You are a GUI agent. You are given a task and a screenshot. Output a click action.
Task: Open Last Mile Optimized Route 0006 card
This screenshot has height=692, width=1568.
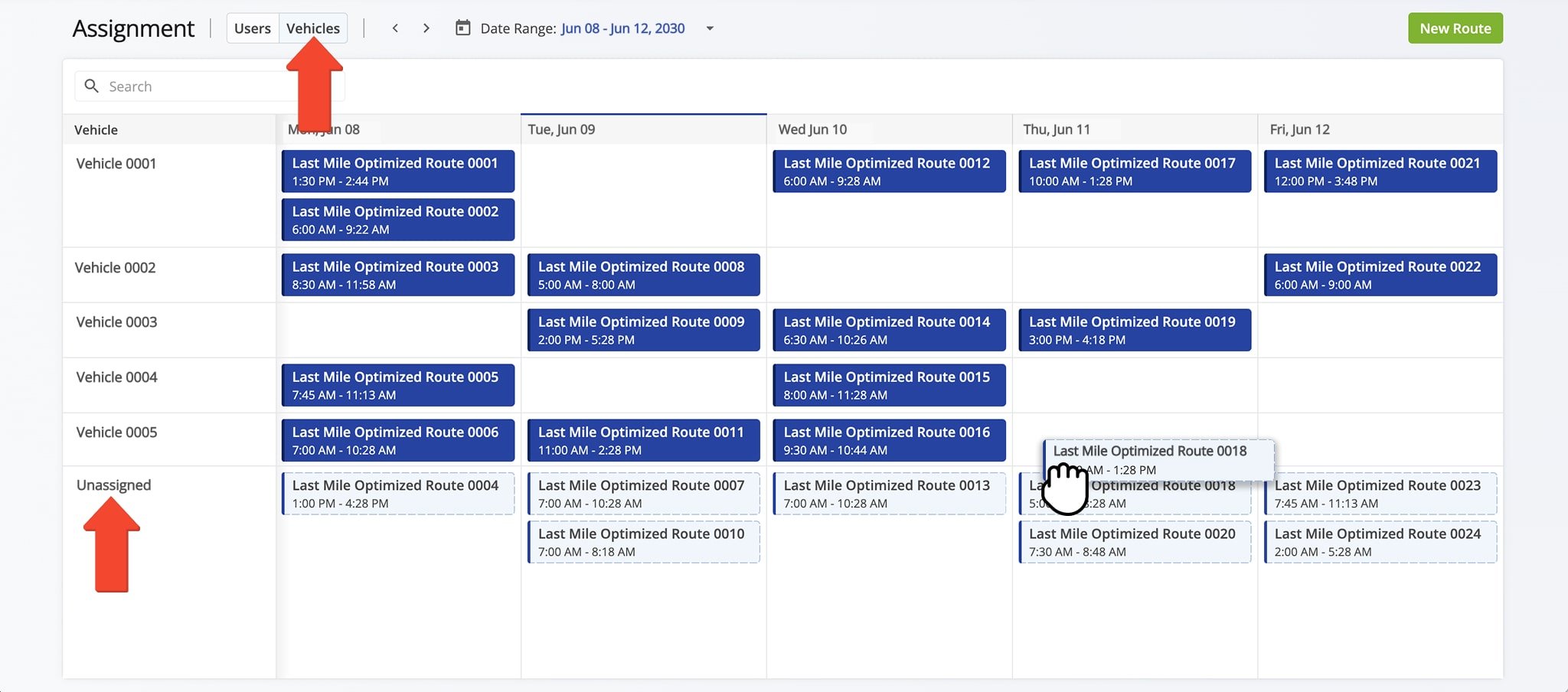[398, 440]
